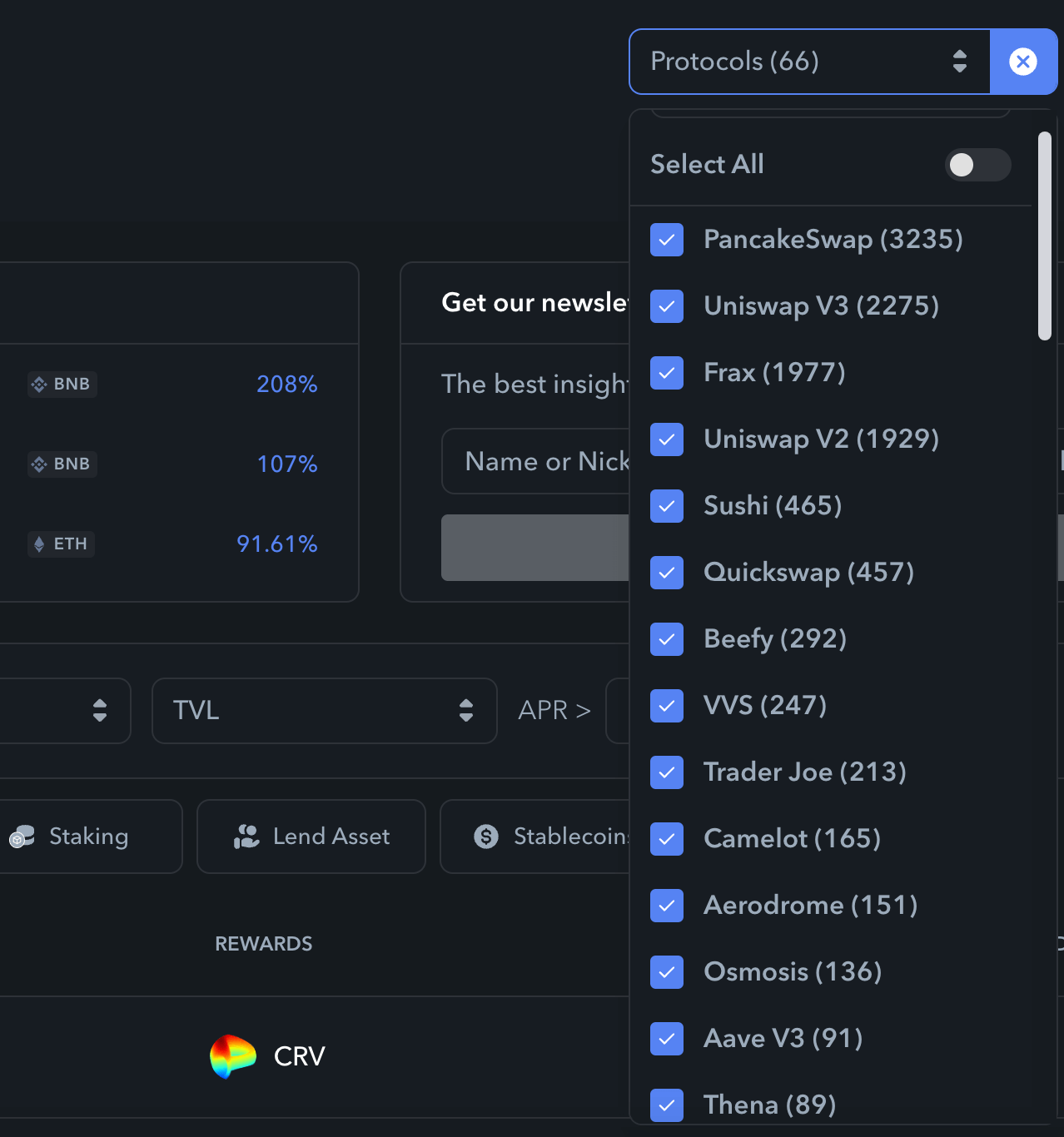Open the Protocols (66) dropdown
1064x1137 pixels.
pos(809,62)
